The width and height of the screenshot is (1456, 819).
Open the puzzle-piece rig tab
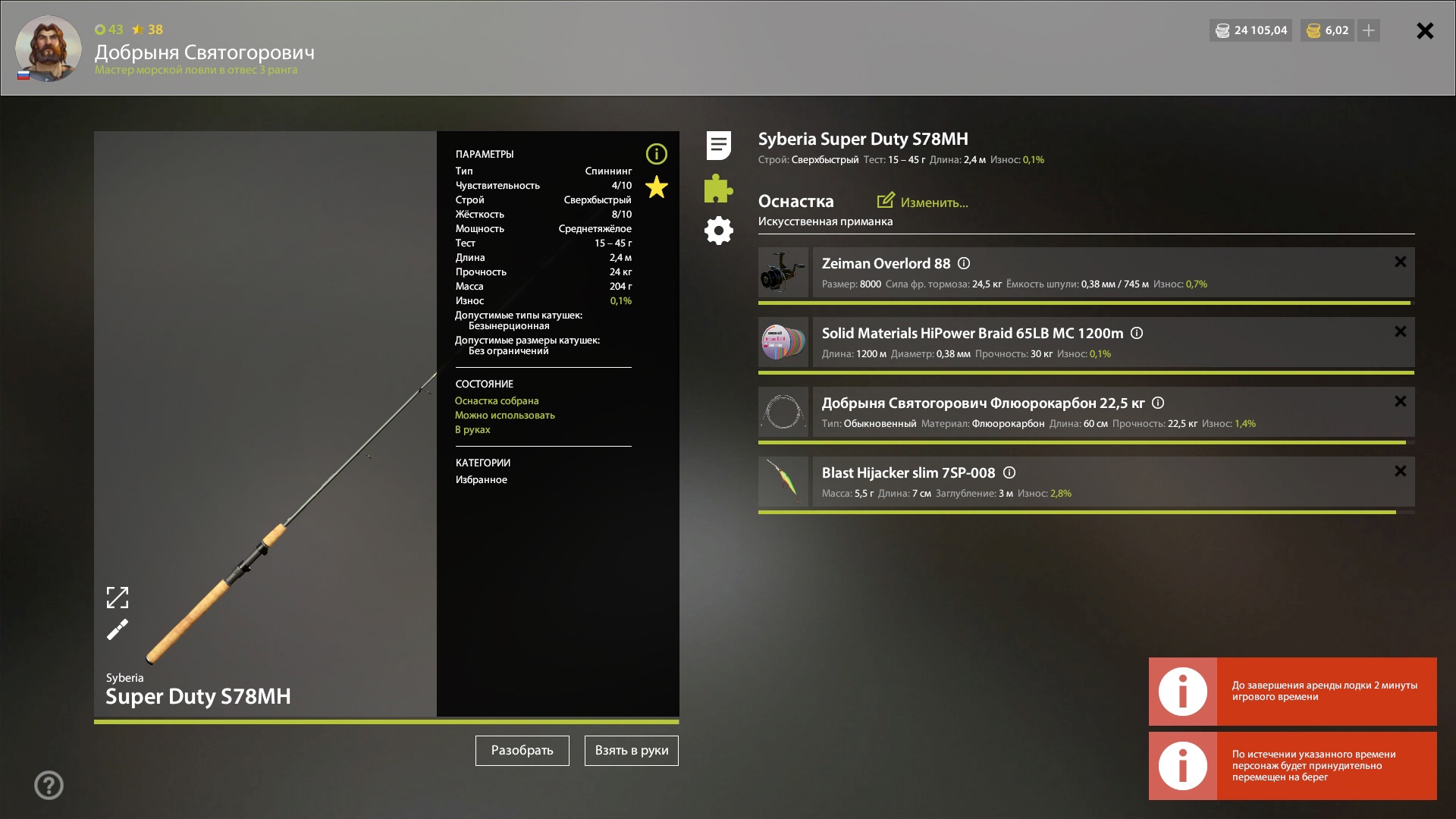click(718, 188)
